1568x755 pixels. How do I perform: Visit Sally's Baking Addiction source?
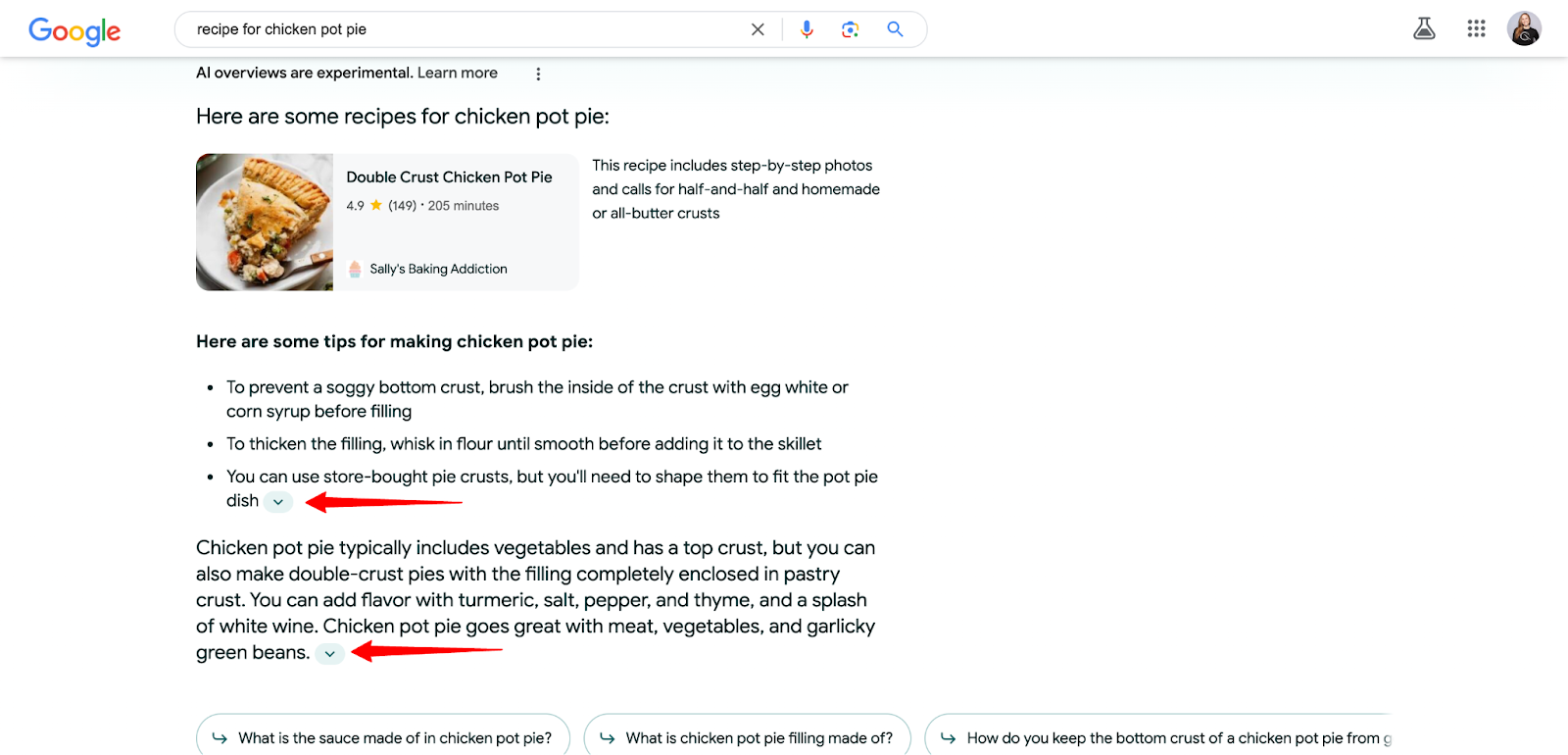pos(438,269)
